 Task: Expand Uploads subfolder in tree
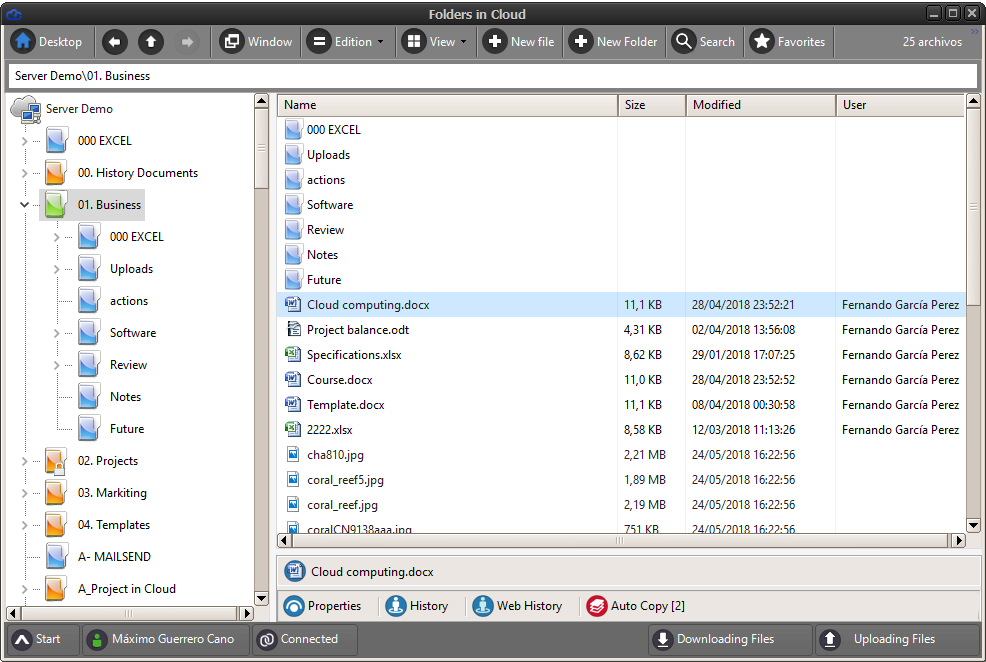tap(57, 269)
